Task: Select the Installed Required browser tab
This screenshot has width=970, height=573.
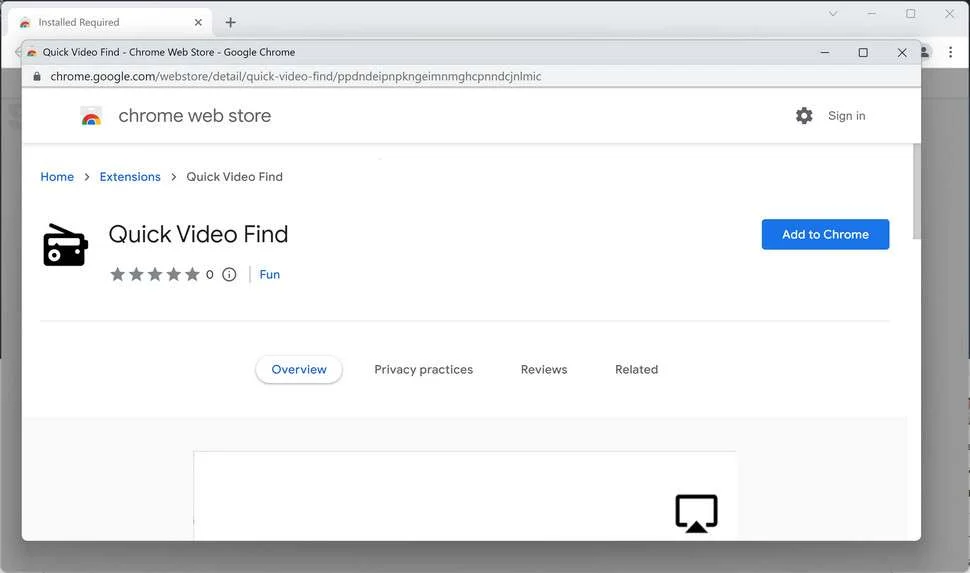Action: pos(110,22)
